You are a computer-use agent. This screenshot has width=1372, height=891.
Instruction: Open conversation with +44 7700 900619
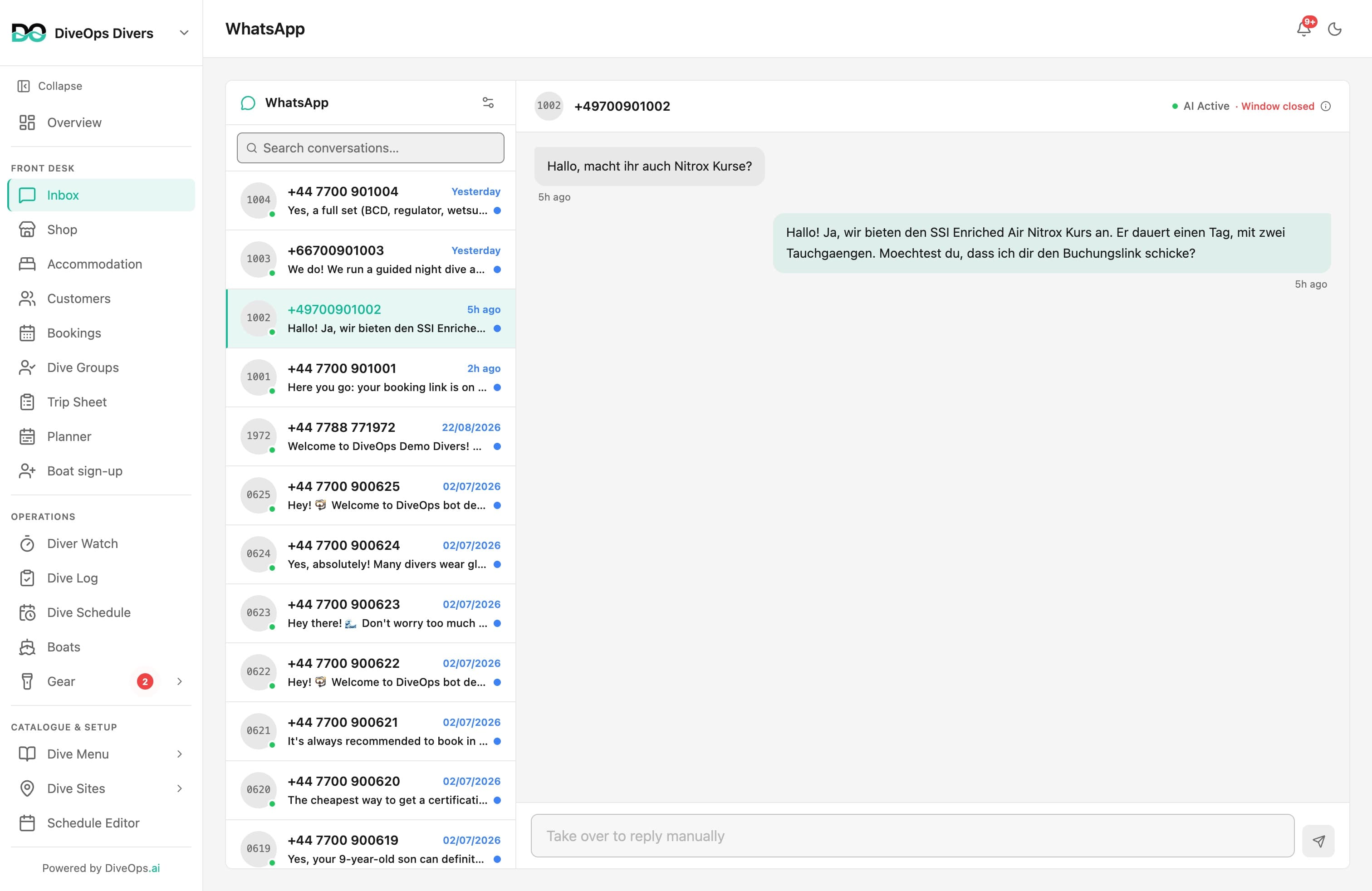pos(371,844)
